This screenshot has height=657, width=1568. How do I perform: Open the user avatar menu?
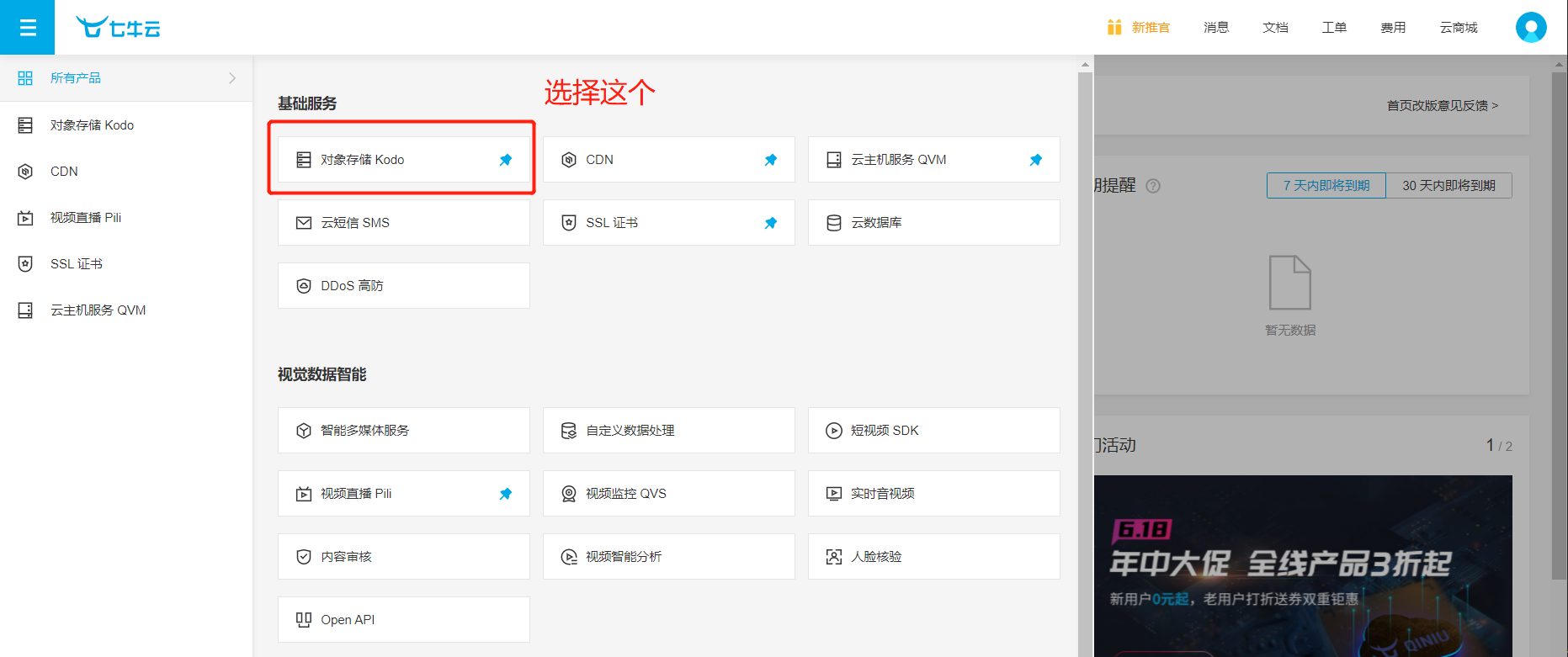(x=1531, y=28)
